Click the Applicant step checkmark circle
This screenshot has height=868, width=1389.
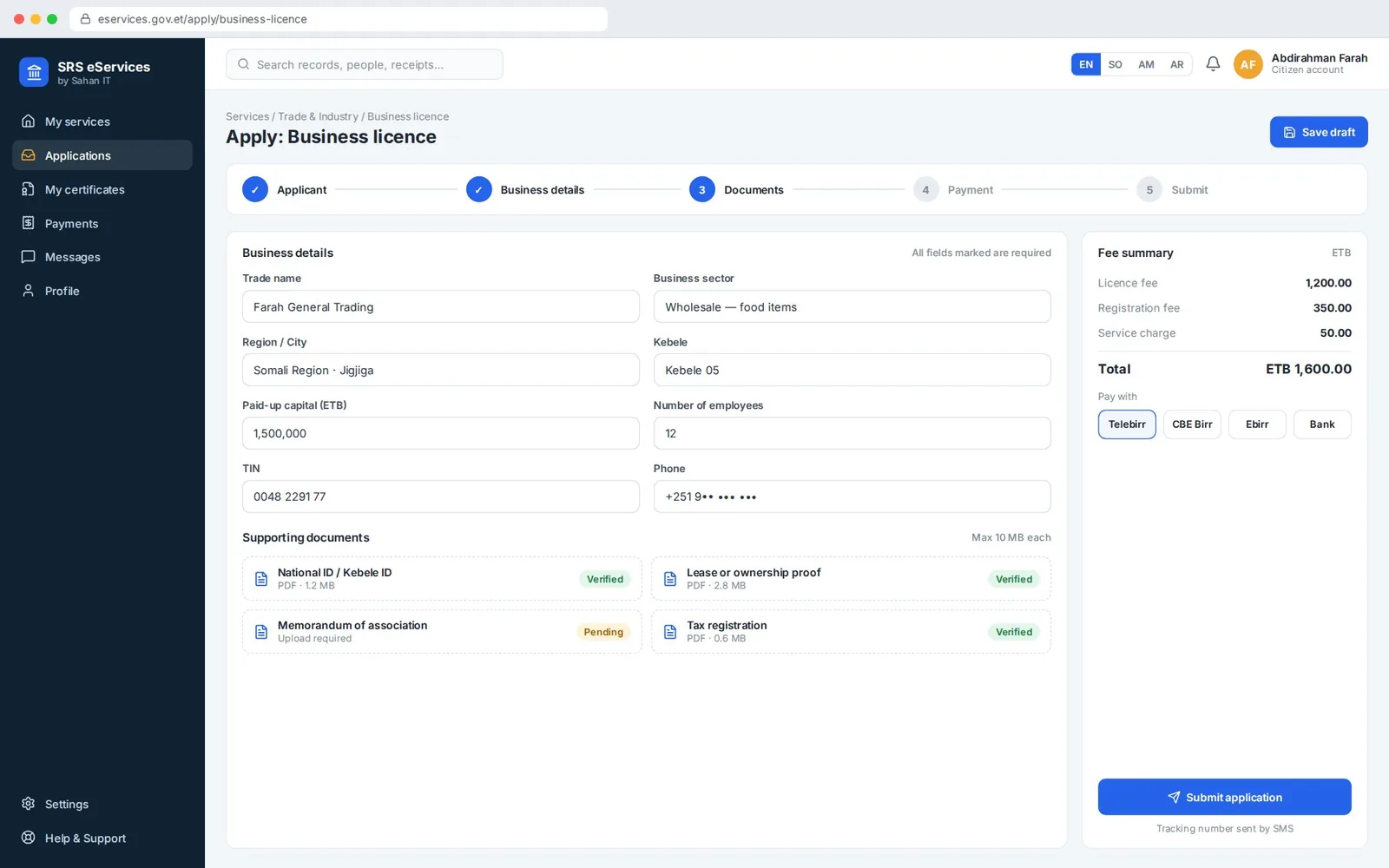click(x=255, y=189)
